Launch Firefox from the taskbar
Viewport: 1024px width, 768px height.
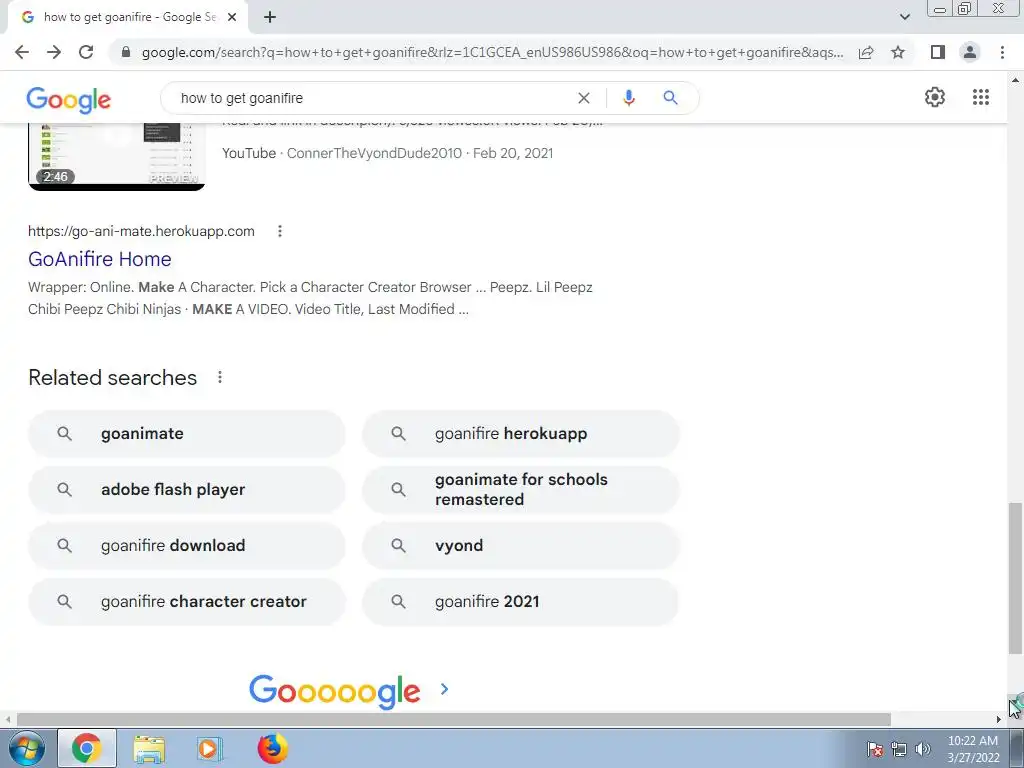coord(272,748)
